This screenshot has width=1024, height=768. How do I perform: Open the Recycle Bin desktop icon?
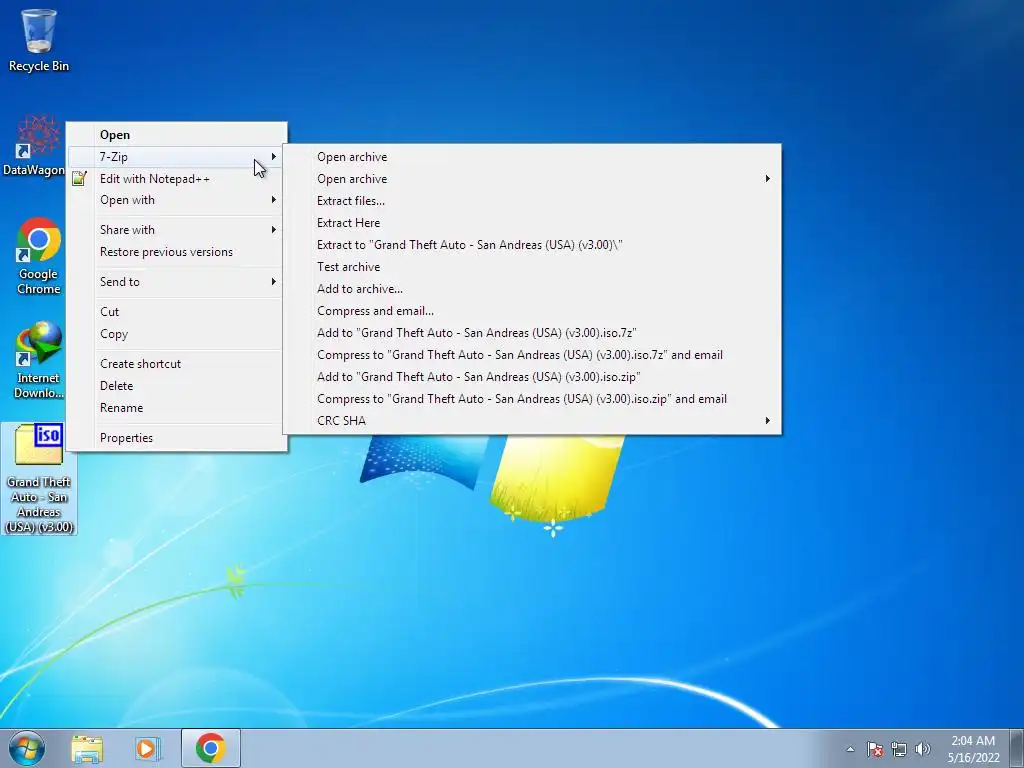pos(39,40)
